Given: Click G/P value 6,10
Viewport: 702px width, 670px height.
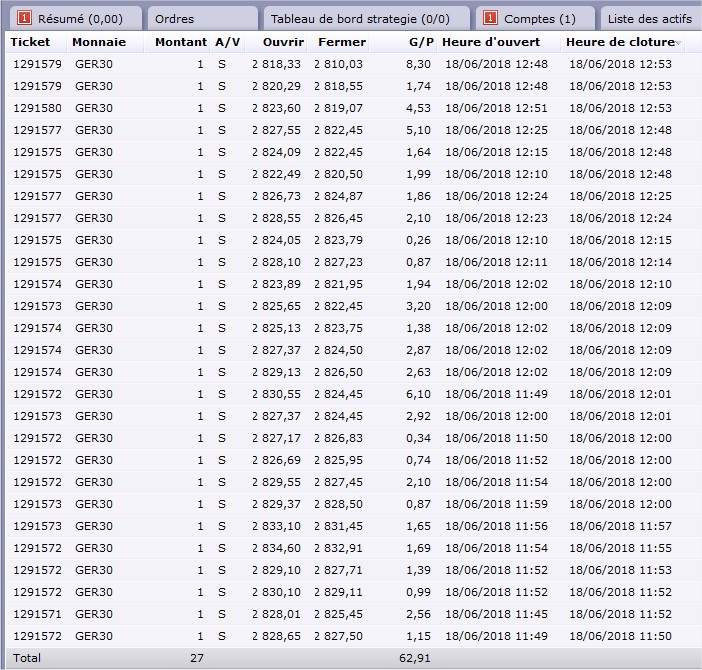Looking at the screenshot, I should 418,394.
